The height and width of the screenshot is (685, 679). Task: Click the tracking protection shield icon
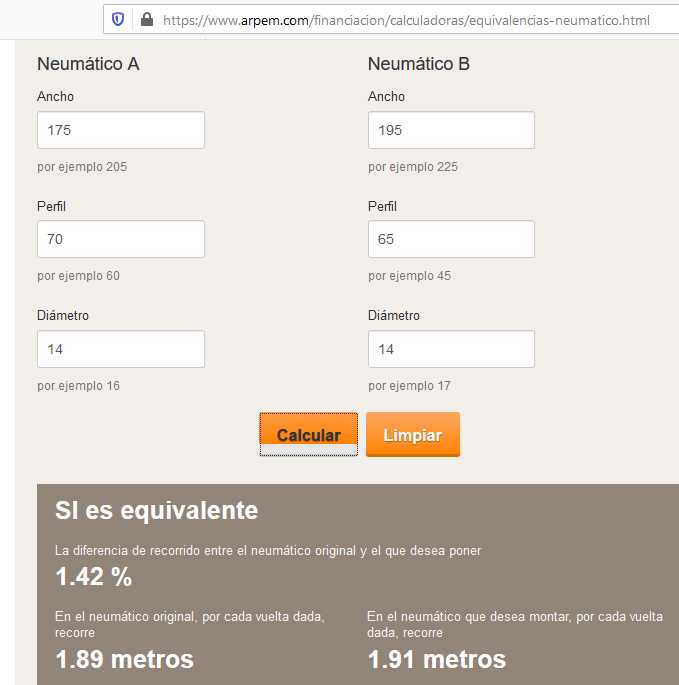(119, 19)
